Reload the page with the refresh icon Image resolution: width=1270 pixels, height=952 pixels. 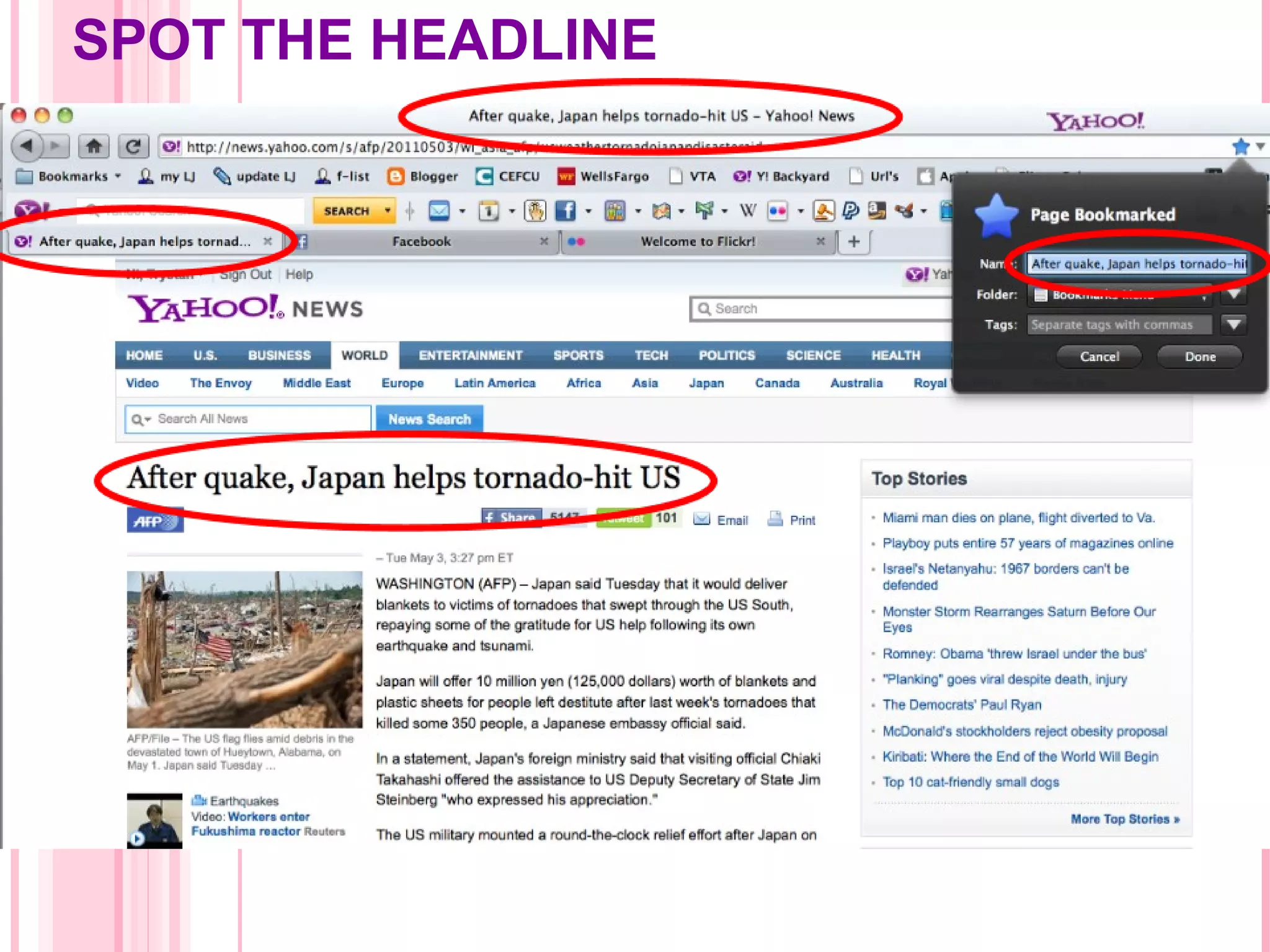pyautogui.click(x=133, y=147)
